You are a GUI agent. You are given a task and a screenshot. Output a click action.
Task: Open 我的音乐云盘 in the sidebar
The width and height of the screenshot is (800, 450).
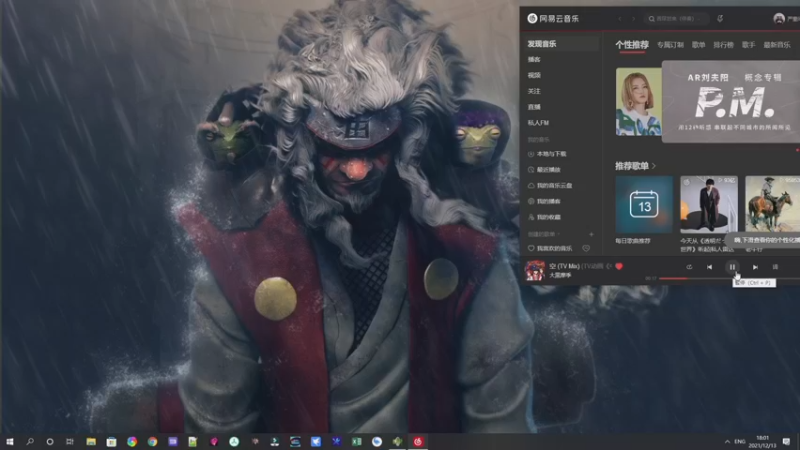[x=550, y=186]
